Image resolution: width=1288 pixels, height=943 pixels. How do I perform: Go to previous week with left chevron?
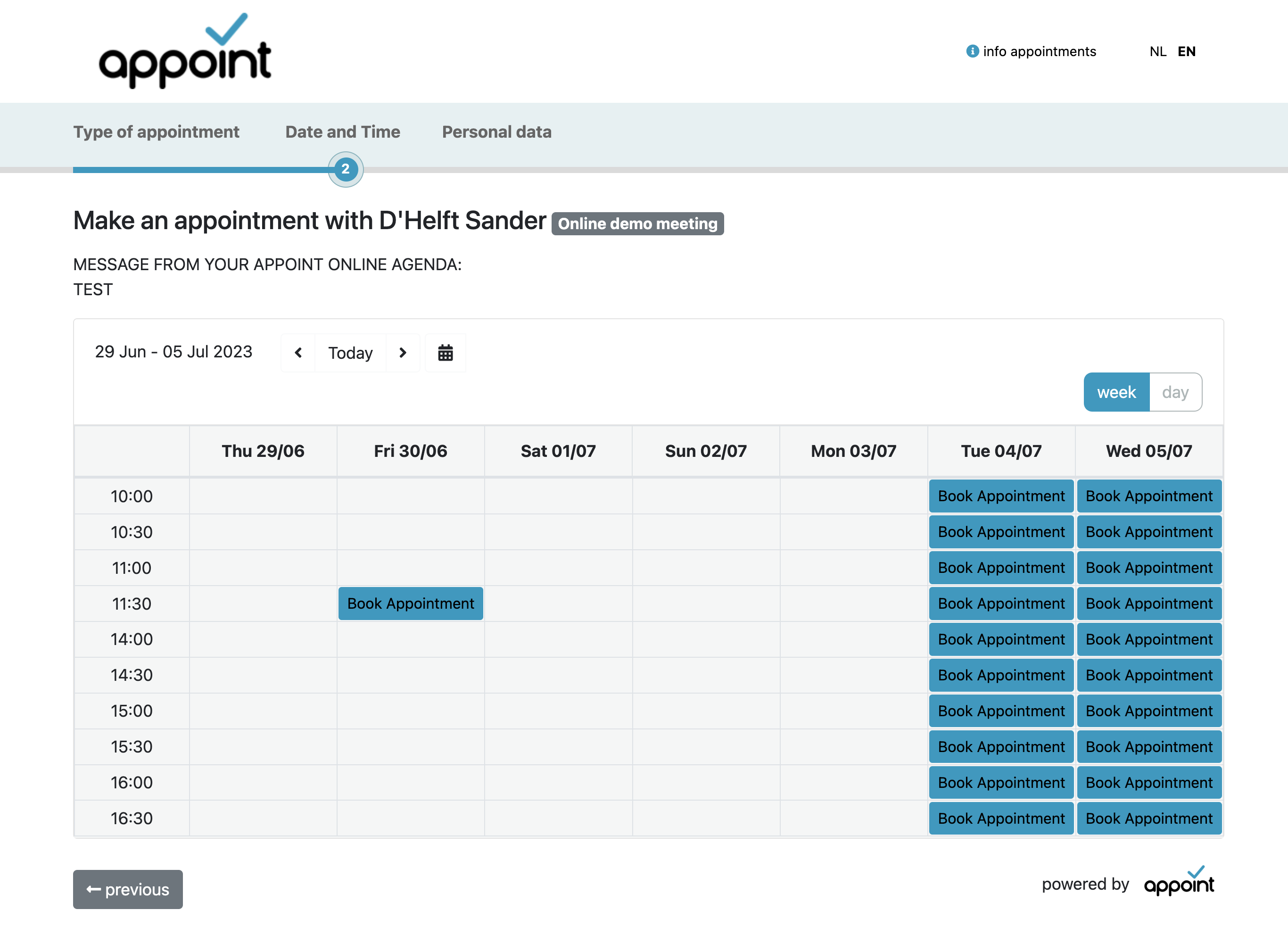coord(298,353)
